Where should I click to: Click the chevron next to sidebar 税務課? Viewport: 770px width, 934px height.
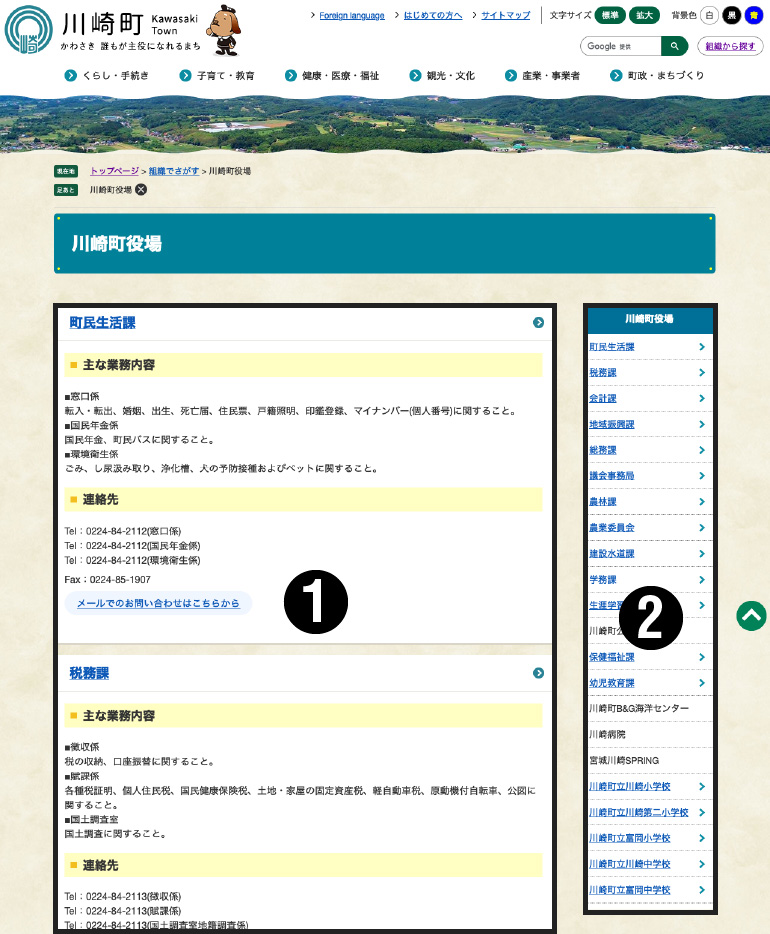[x=702, y=372]
